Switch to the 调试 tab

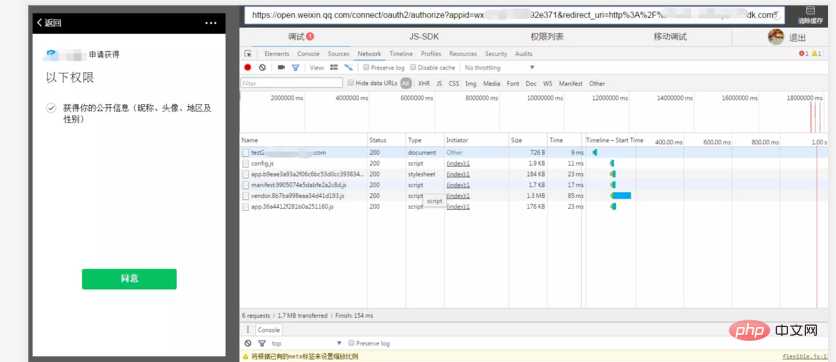pos(301,37)
